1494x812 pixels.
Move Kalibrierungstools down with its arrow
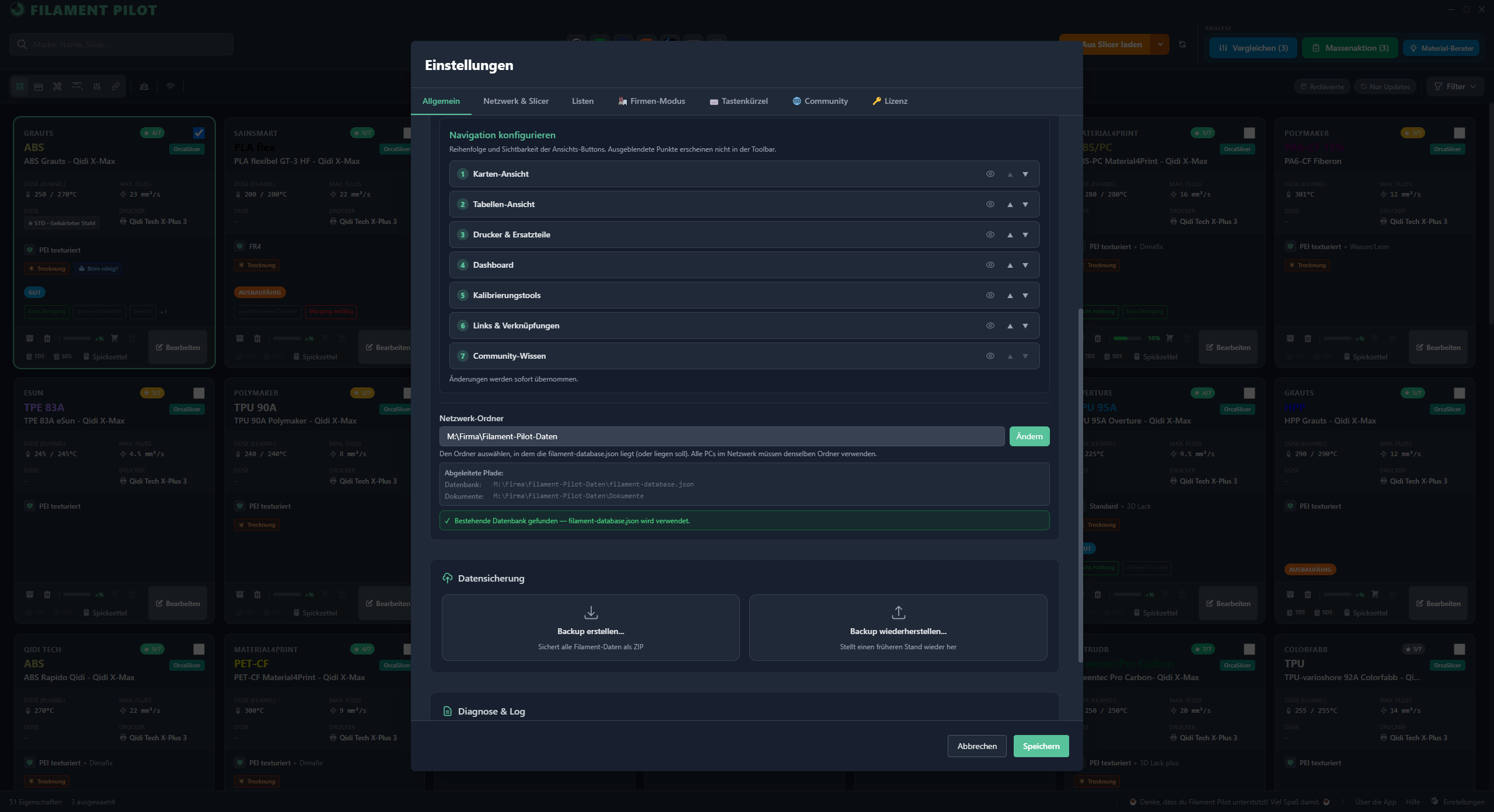pos(1025,295)
